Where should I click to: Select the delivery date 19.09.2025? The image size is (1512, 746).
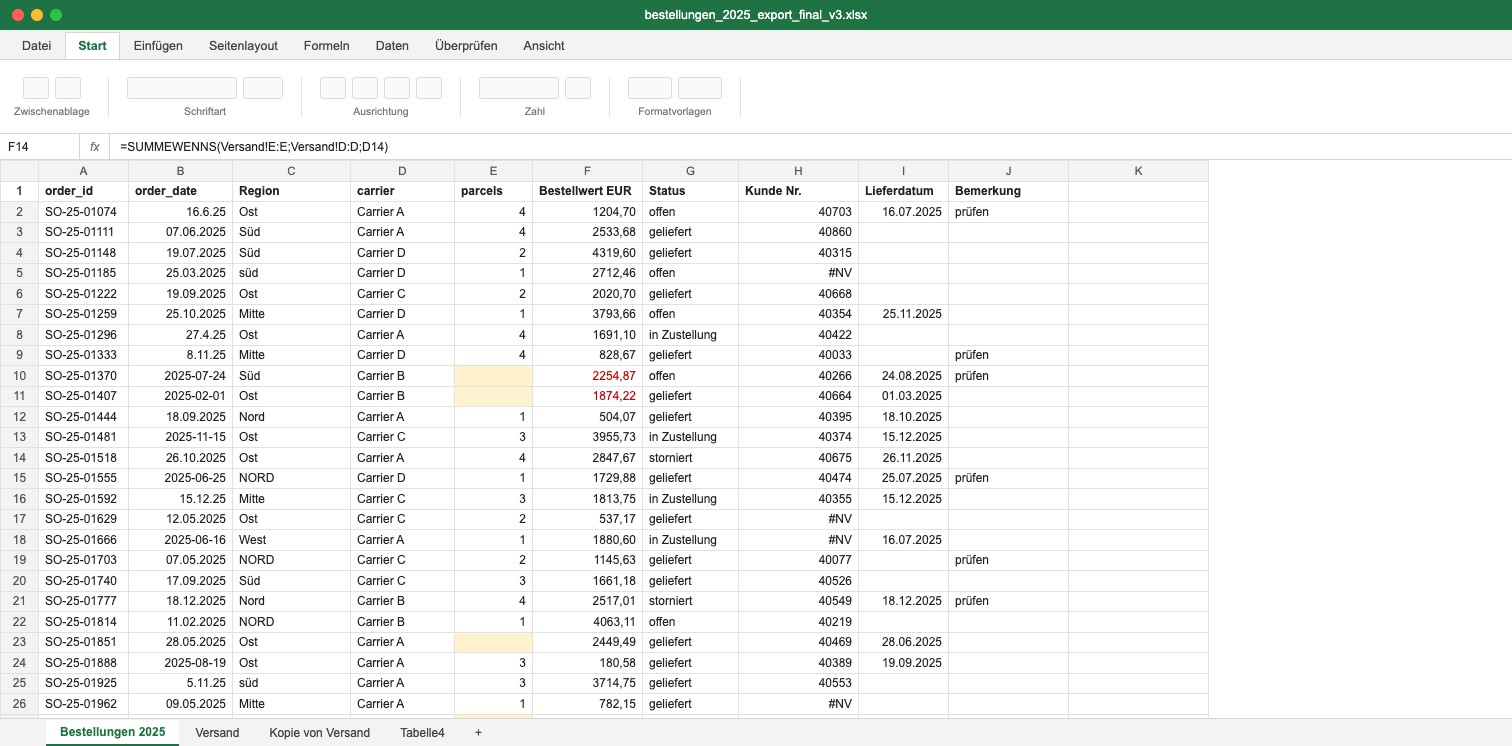903,662
